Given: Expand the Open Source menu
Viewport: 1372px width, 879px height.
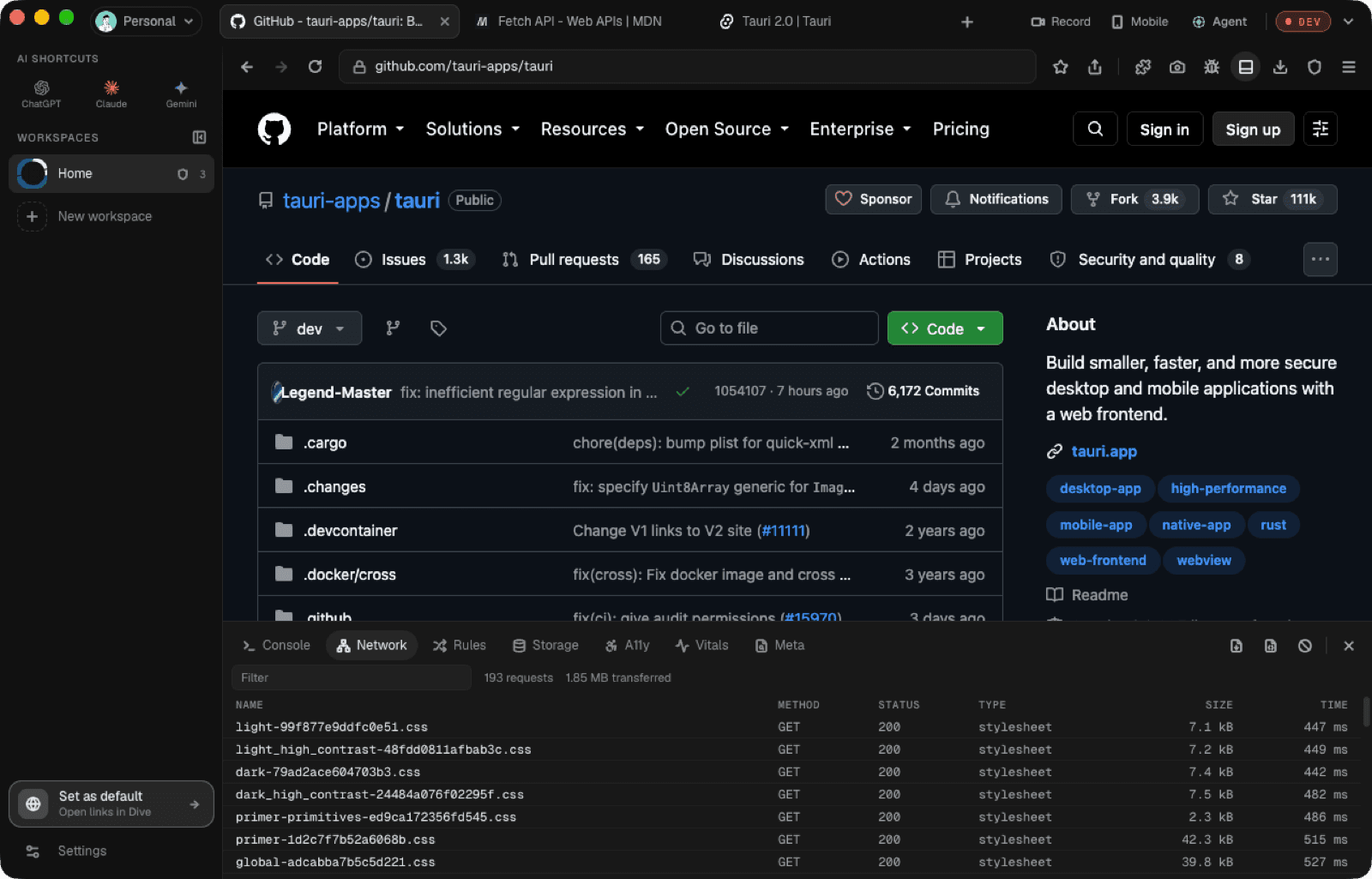Looking at the screenshot, I should pos(727,129).
